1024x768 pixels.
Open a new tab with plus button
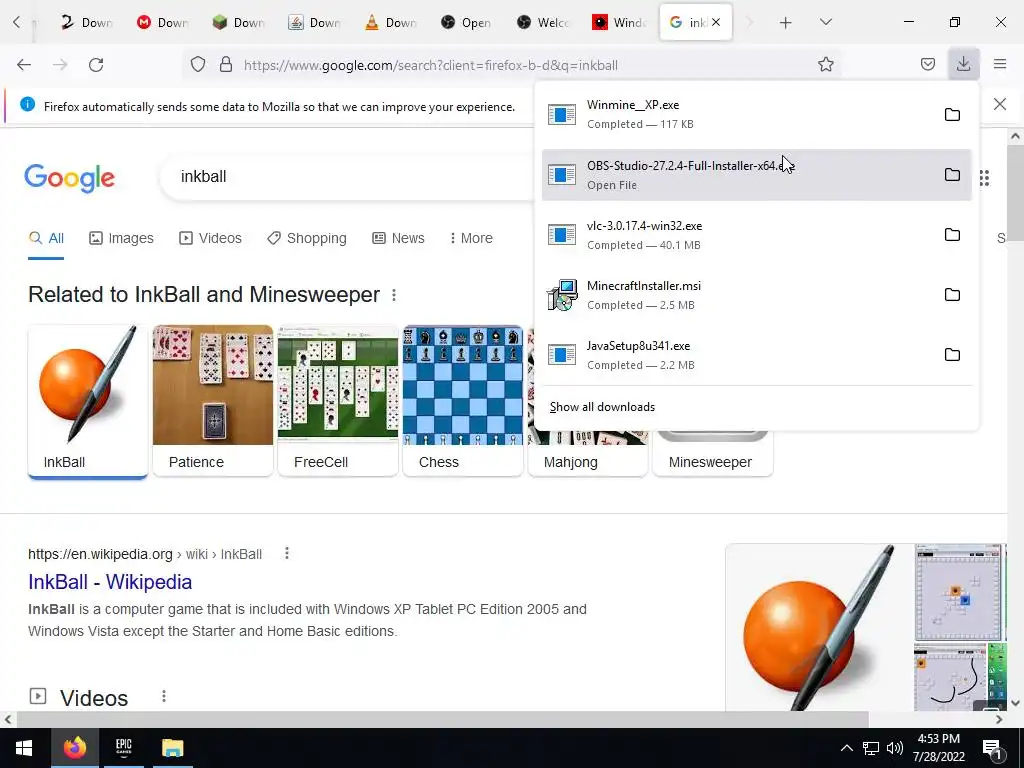[x=786, y=23]
